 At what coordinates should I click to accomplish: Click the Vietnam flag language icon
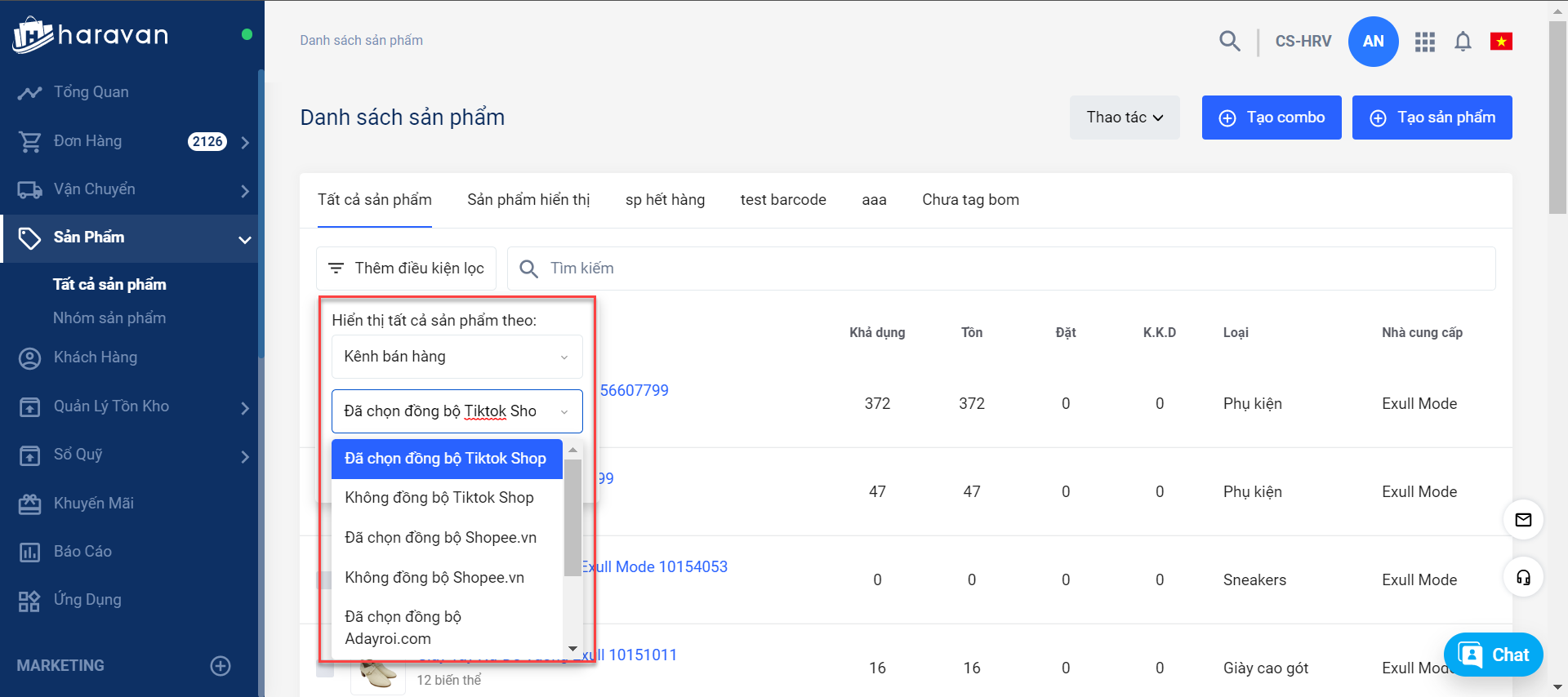(x=1501, y=42)
